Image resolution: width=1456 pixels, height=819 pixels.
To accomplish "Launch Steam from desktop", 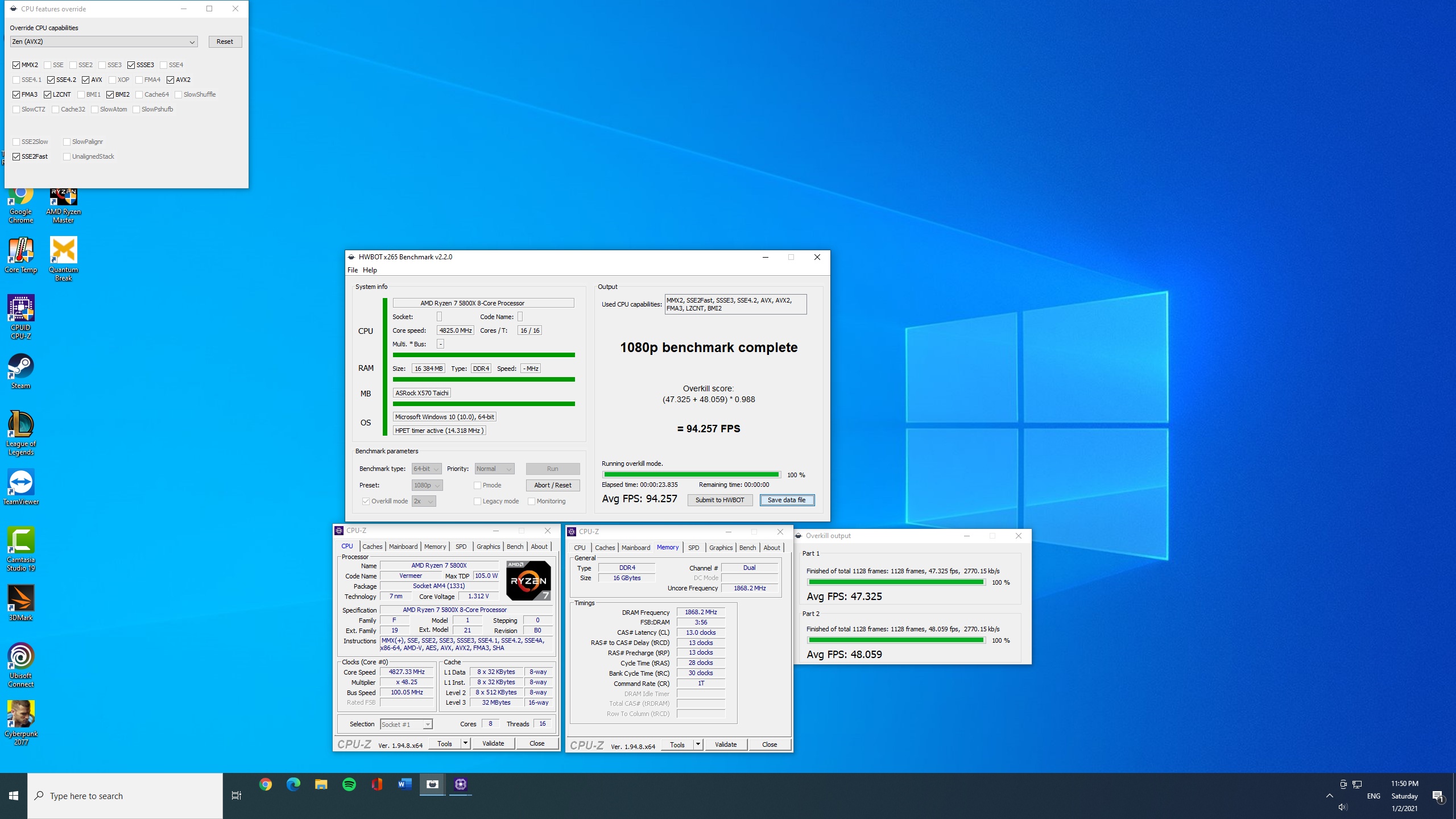I will (20, 371).
